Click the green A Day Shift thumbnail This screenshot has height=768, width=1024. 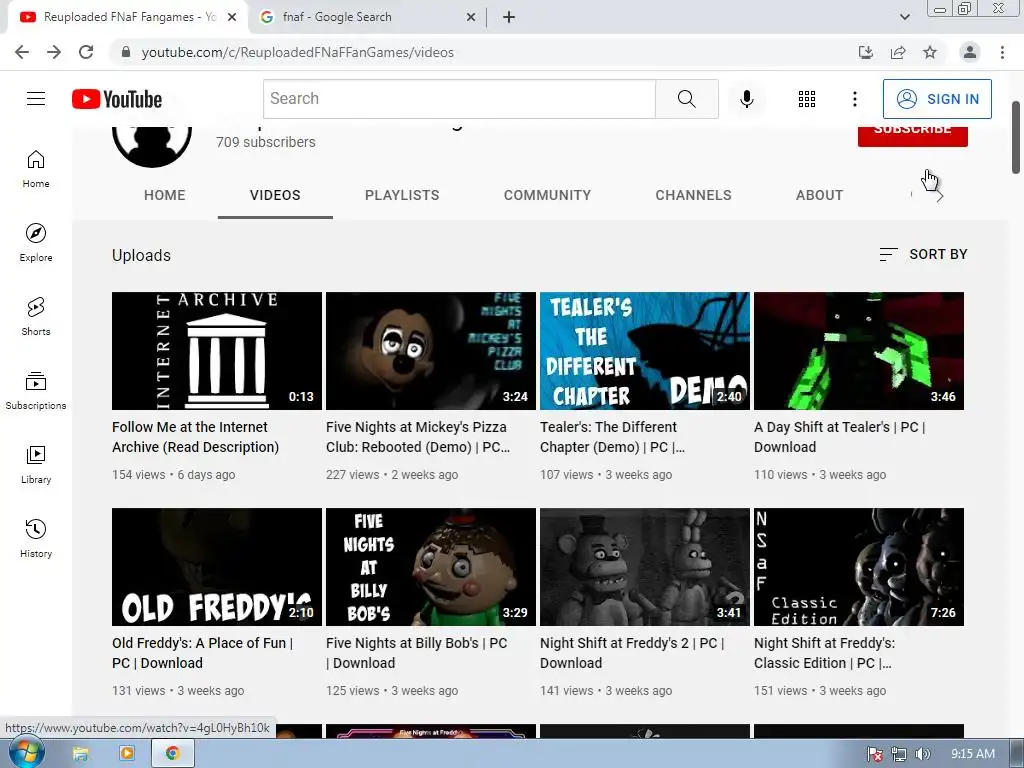[859, 351]
